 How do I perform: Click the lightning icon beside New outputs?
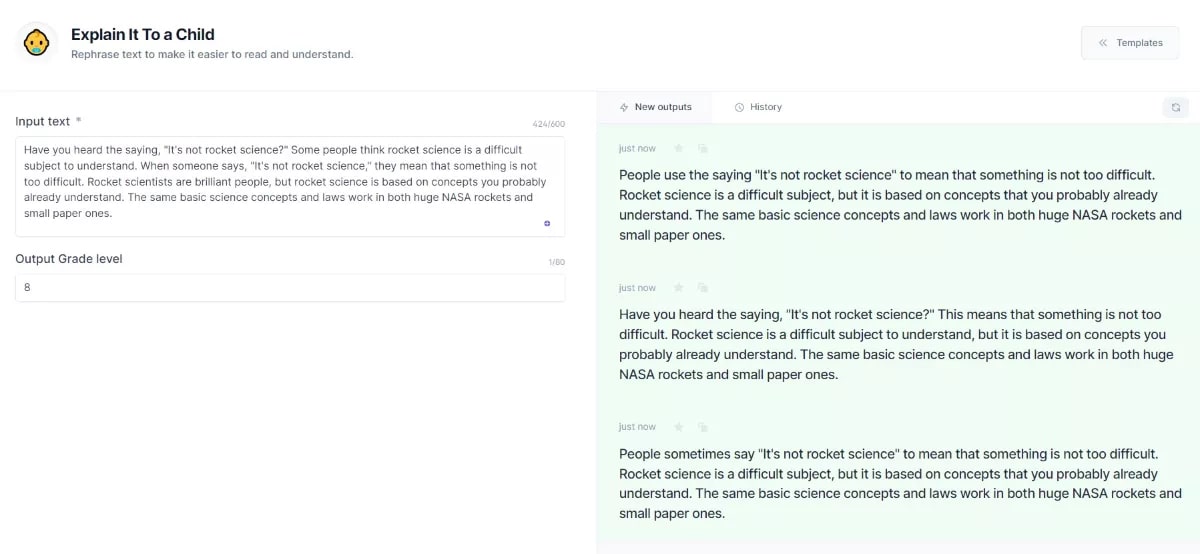click(624, 107)
